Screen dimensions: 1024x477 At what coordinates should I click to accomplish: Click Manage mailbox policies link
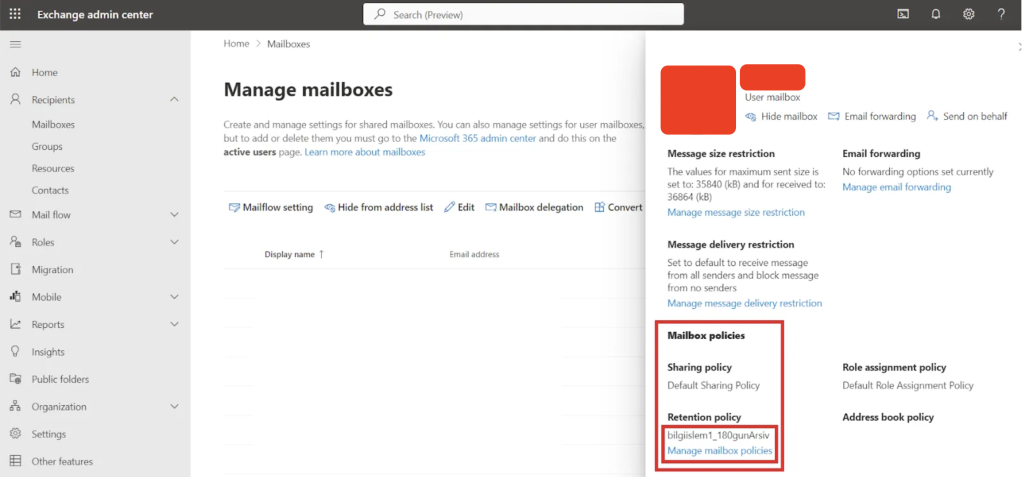point(719,451)
